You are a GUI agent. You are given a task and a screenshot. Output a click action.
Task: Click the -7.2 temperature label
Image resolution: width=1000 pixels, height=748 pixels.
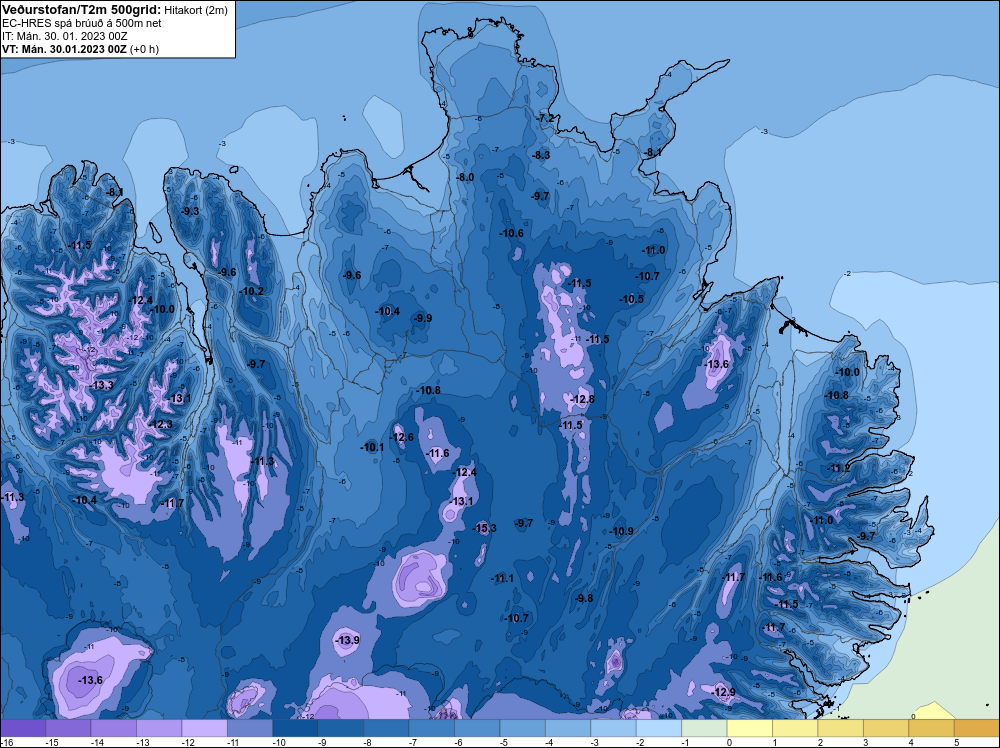pyautogui.click(x=546, y=119)
